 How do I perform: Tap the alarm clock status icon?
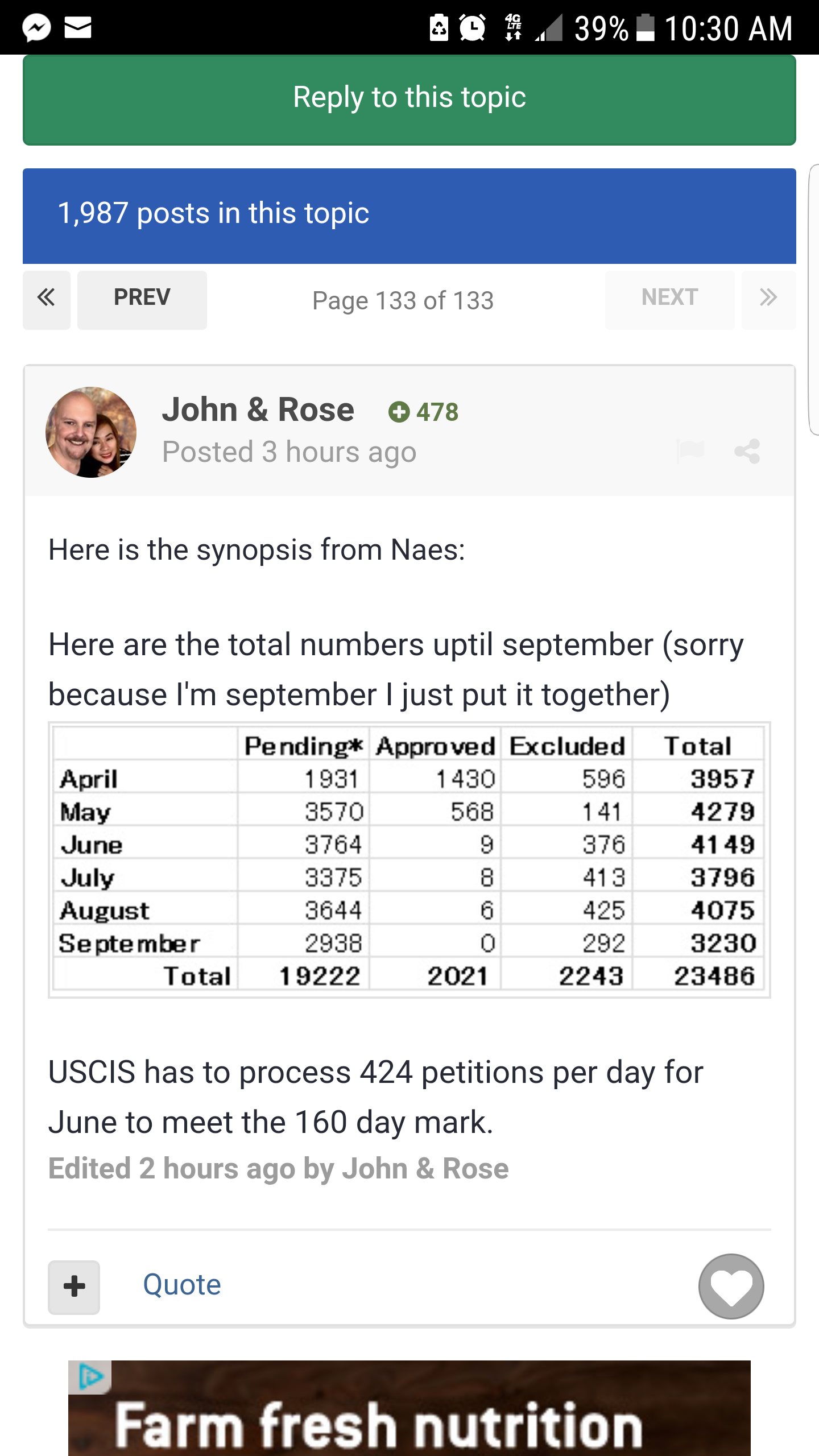(472, 28)
